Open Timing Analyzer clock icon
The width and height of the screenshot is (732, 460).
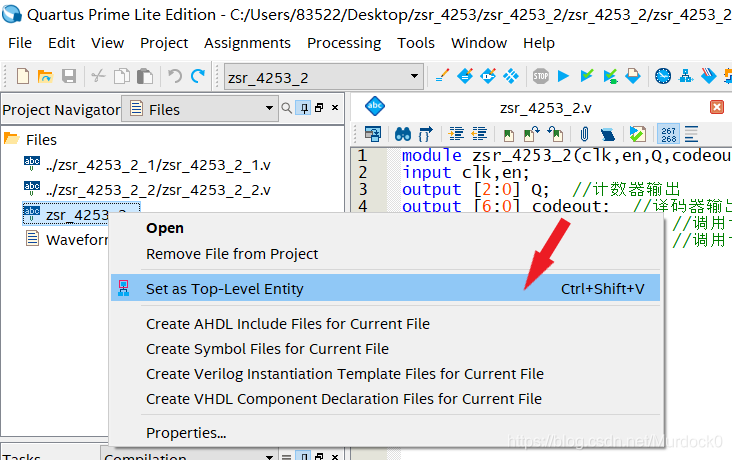point(662,76)
